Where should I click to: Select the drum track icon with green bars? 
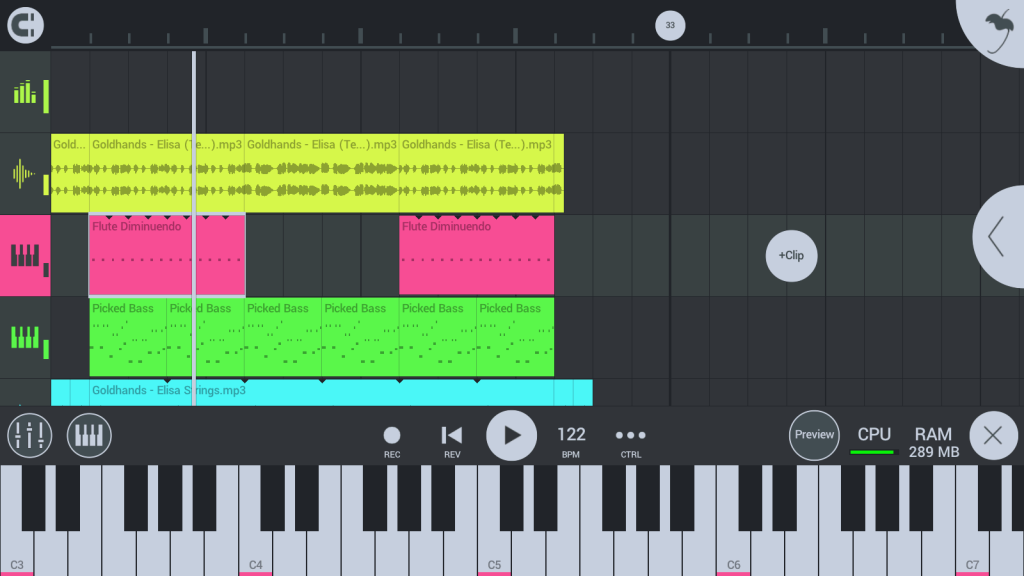[x=25, y=93]
